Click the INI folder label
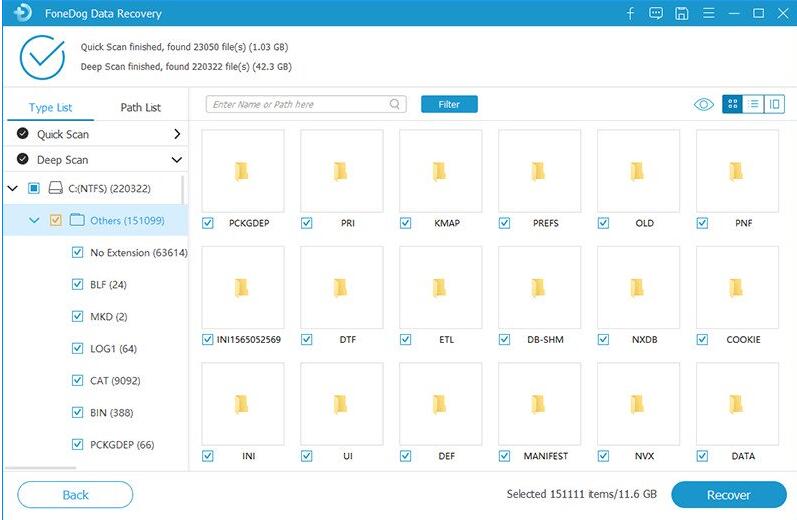This screenshot has height=520, width=797. pos(249,456)
